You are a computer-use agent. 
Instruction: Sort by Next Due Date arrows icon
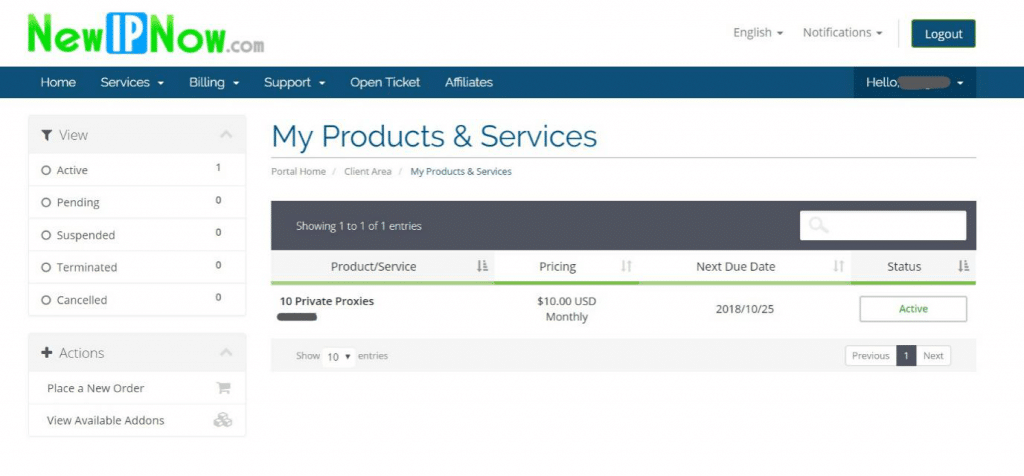[839, 266]
